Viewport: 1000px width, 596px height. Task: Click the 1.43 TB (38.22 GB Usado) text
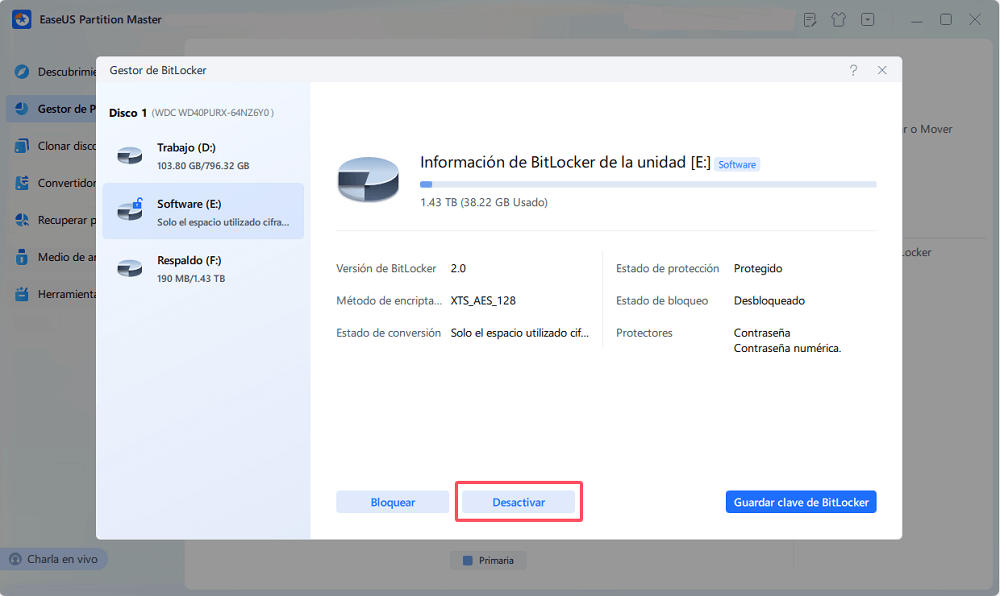pos(484,202)
